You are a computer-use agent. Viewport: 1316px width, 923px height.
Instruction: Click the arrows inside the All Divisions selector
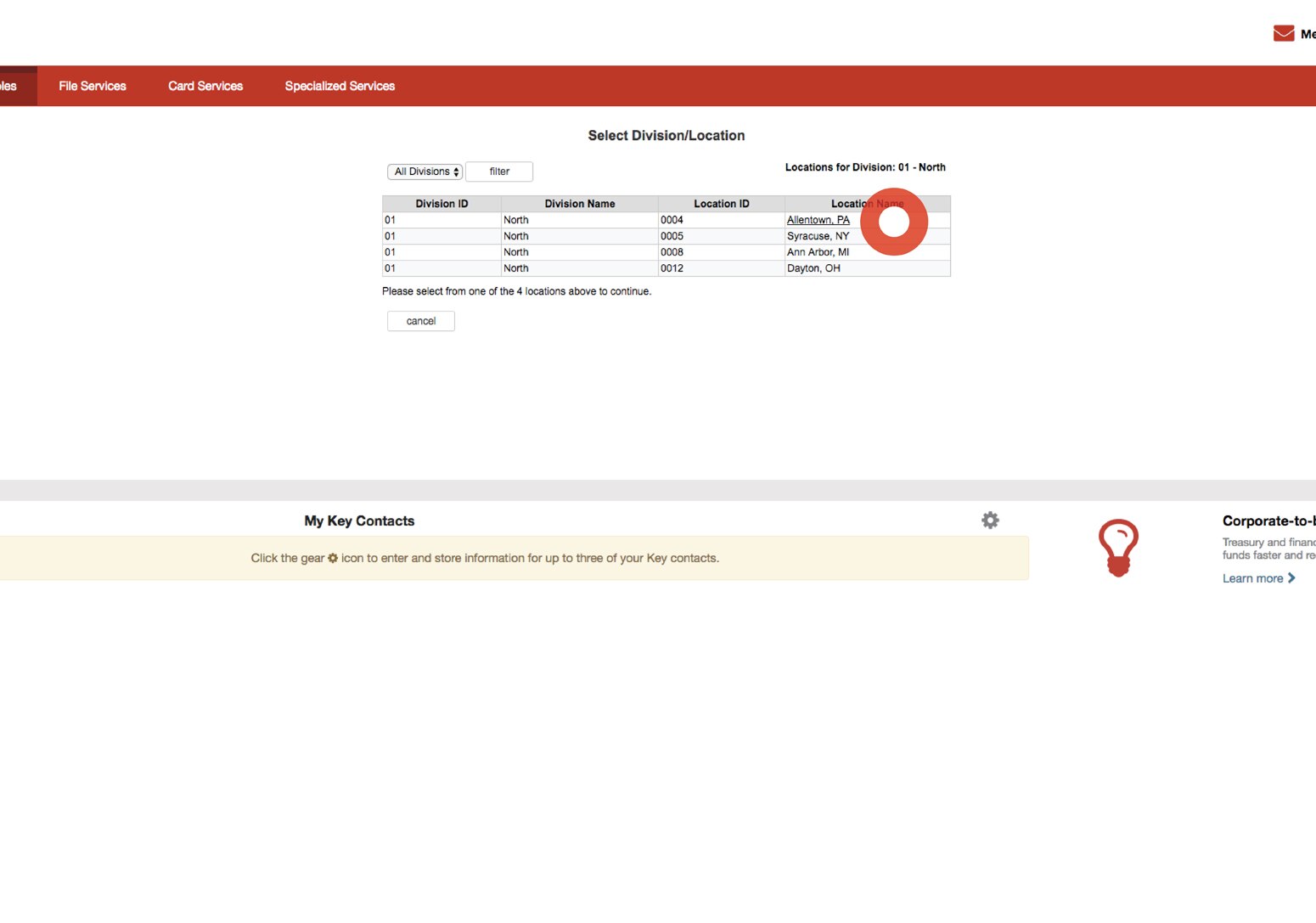455,172
